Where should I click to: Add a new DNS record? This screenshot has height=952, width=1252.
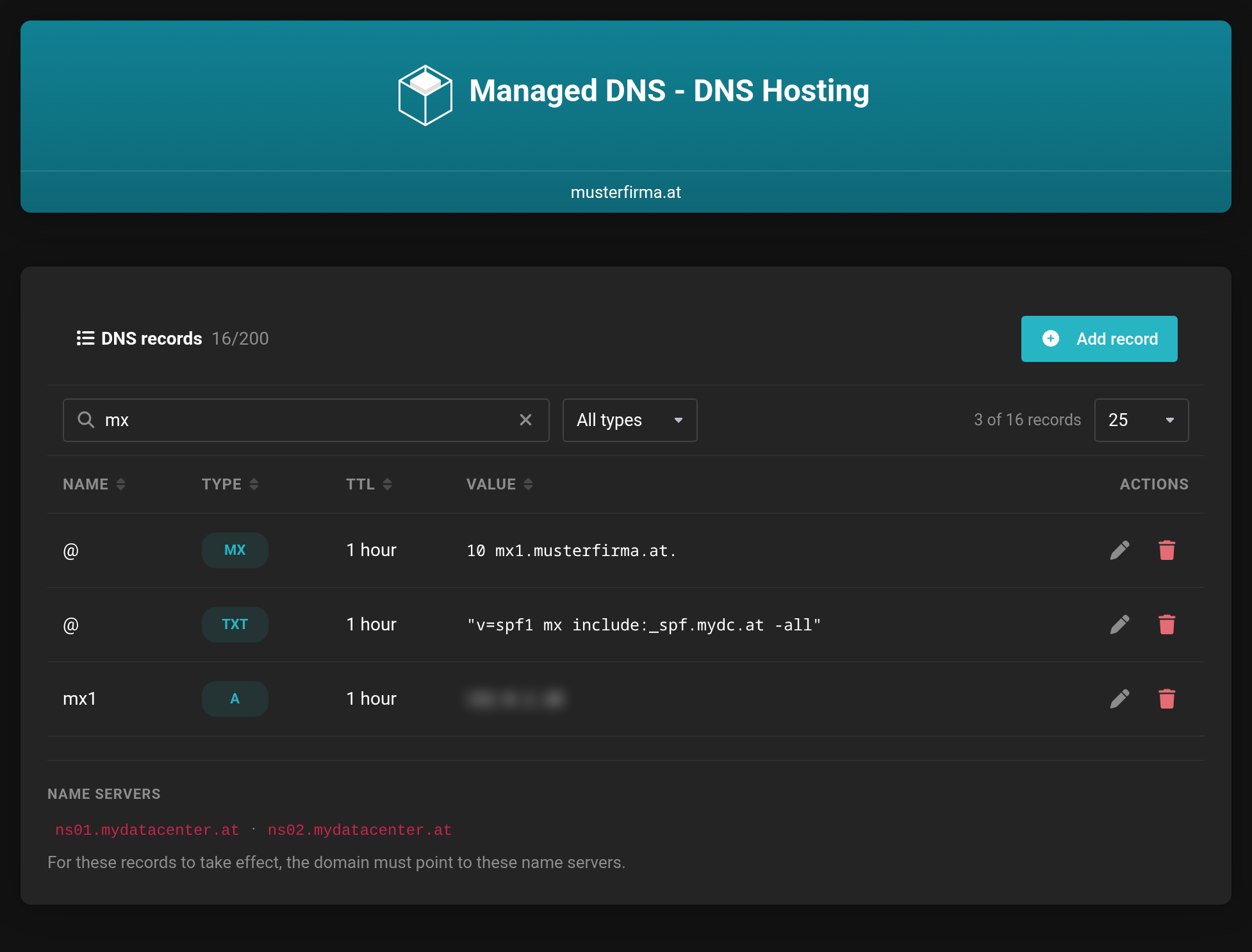(1099, 339)
